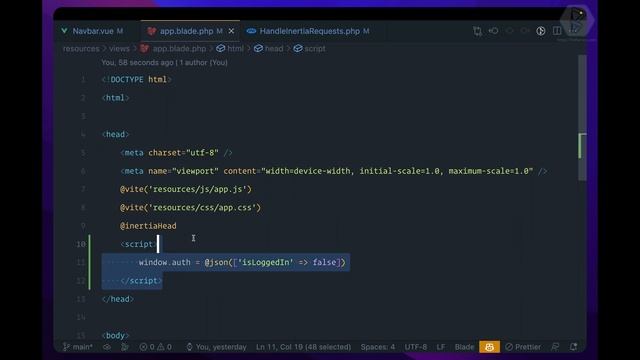Select the head breadcrumb symbol
Viewport: 640px width, 360px height.
(269, 49)
